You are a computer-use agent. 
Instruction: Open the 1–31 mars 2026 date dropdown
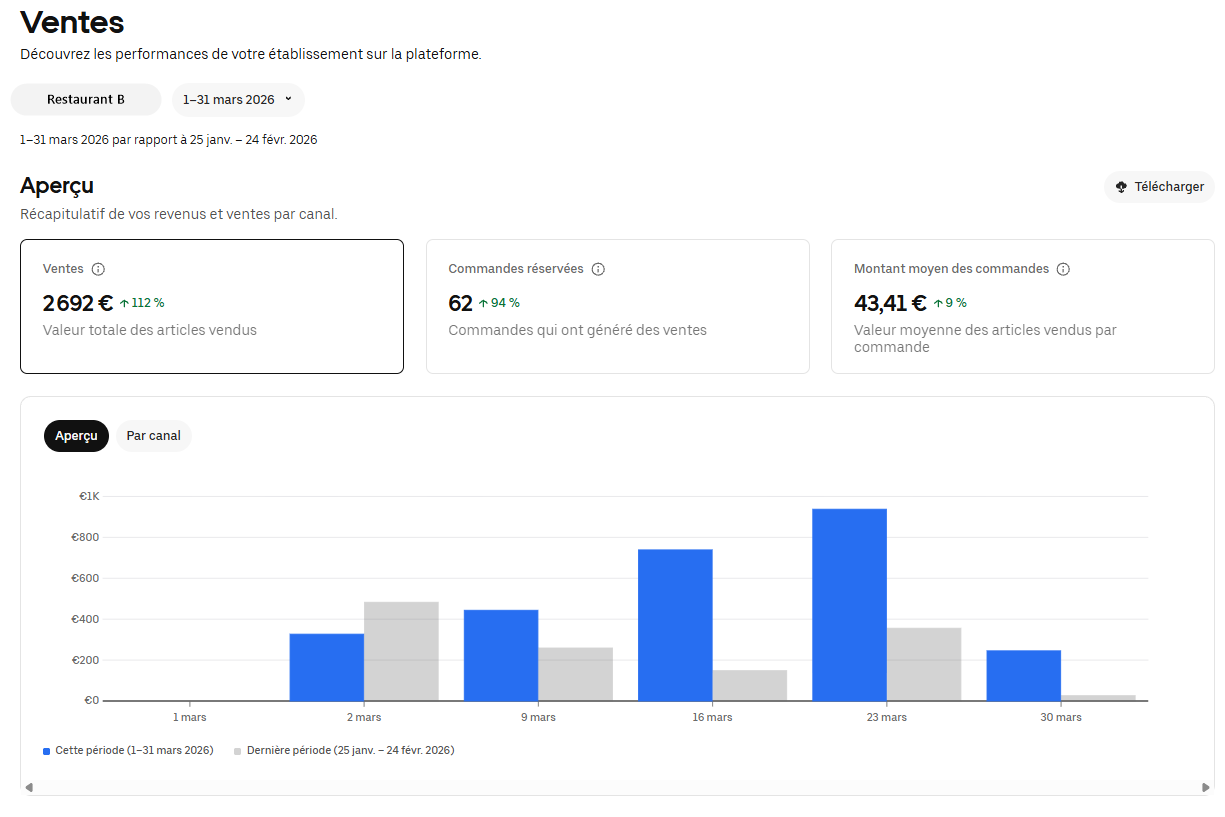[238, 100]
